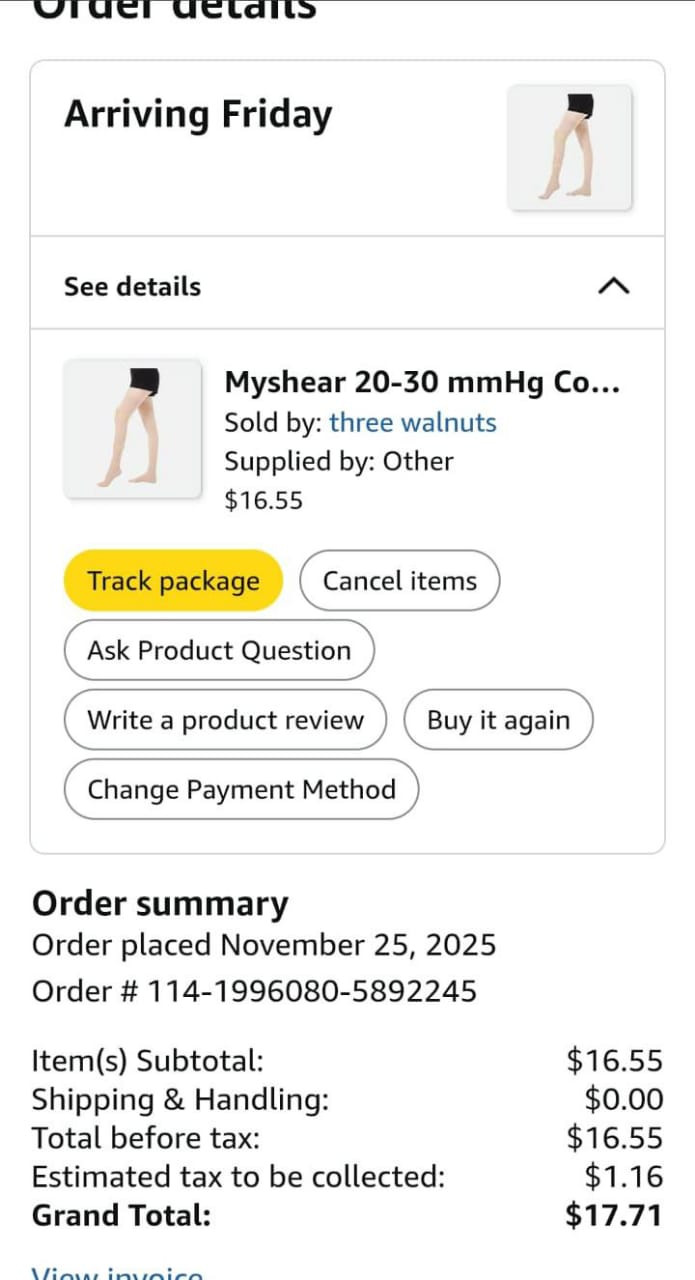This screenshot has width=695, height=1280.
Task: Collapse the See details chevron arrow
Action: click(x=613, y=286)
